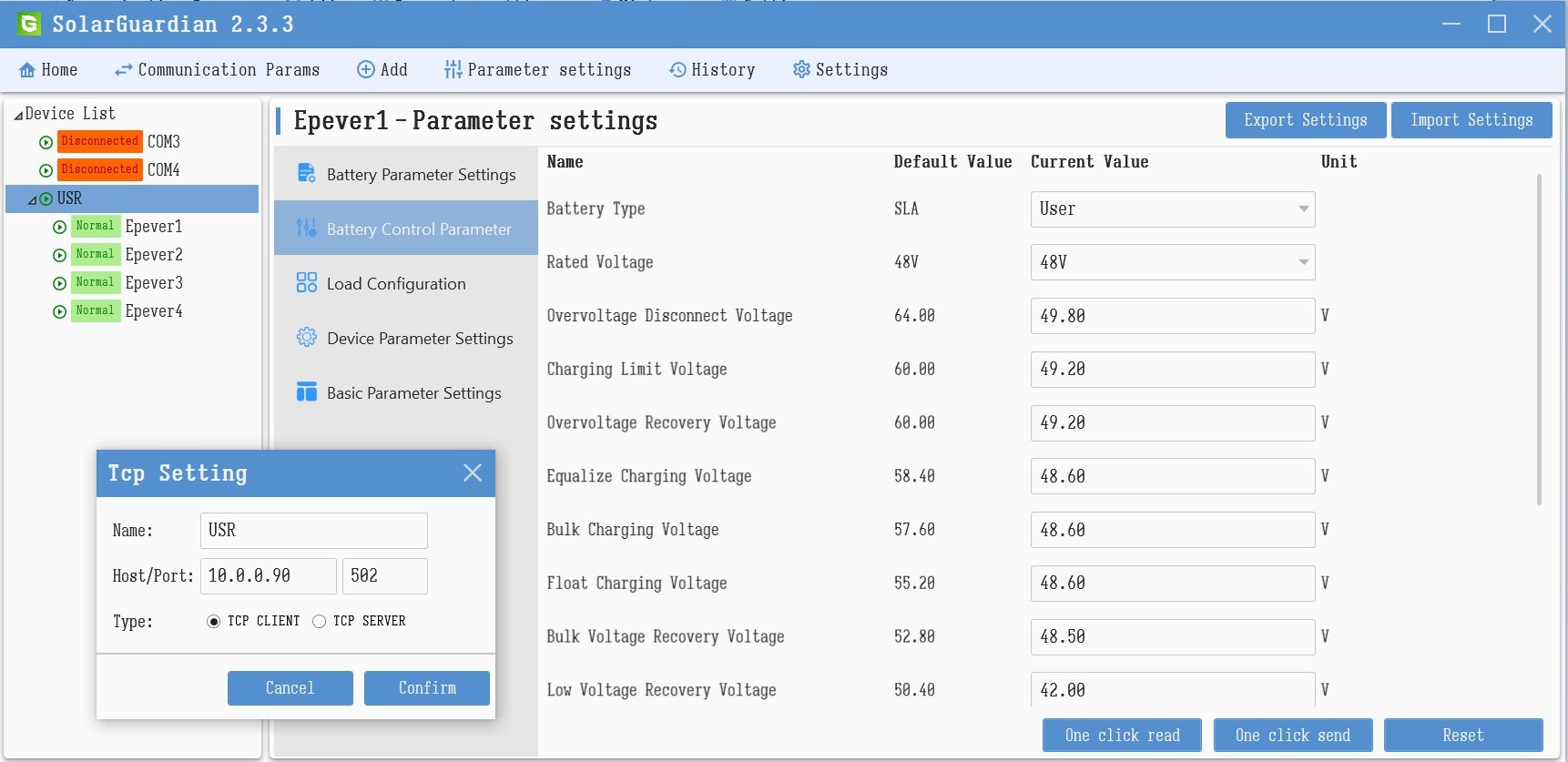Viewport: 1568px width, 762px height.
Task: Open the Parameter settings menu
Action: 537,70
